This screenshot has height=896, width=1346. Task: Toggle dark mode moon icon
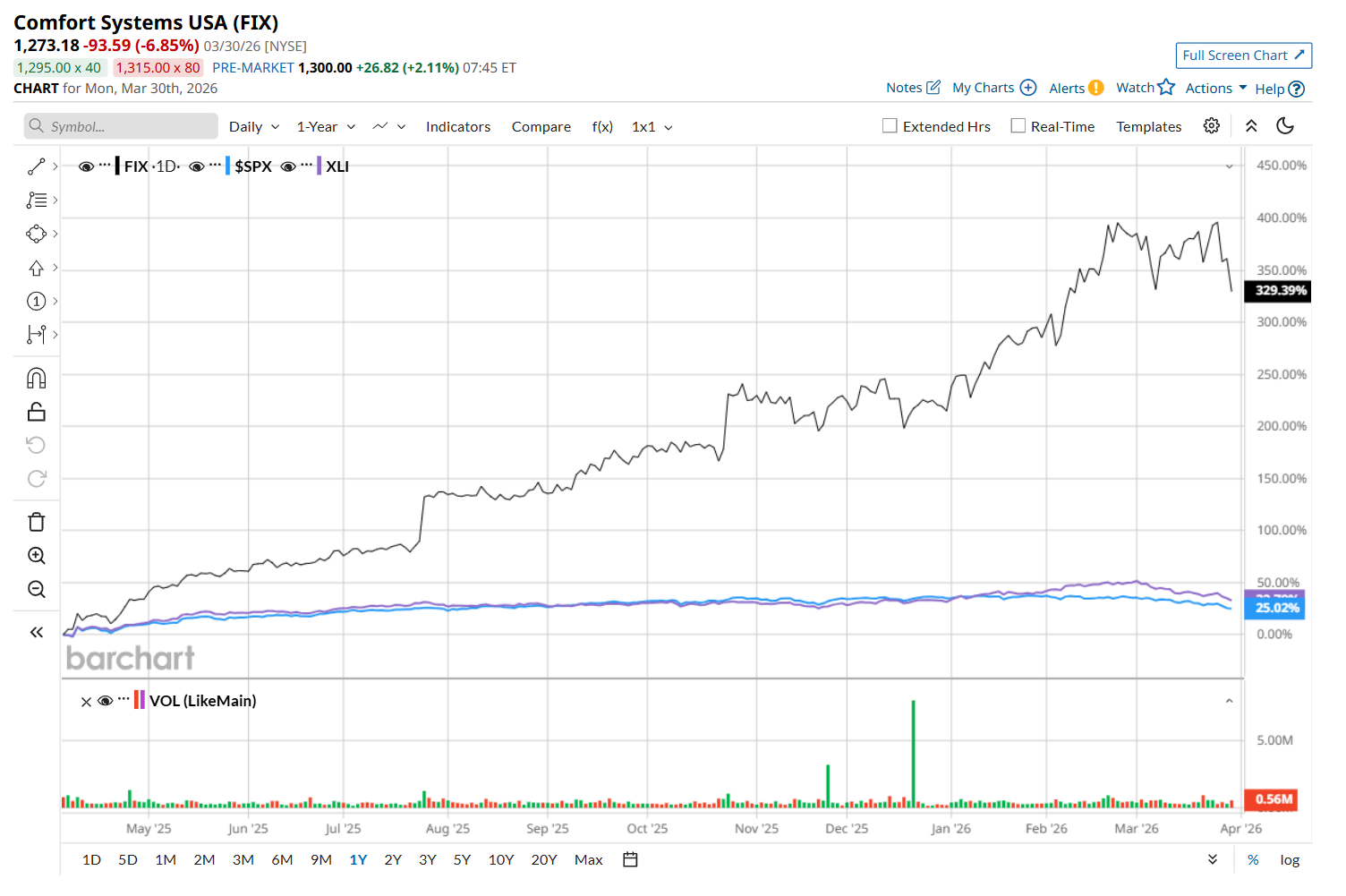1285,126
